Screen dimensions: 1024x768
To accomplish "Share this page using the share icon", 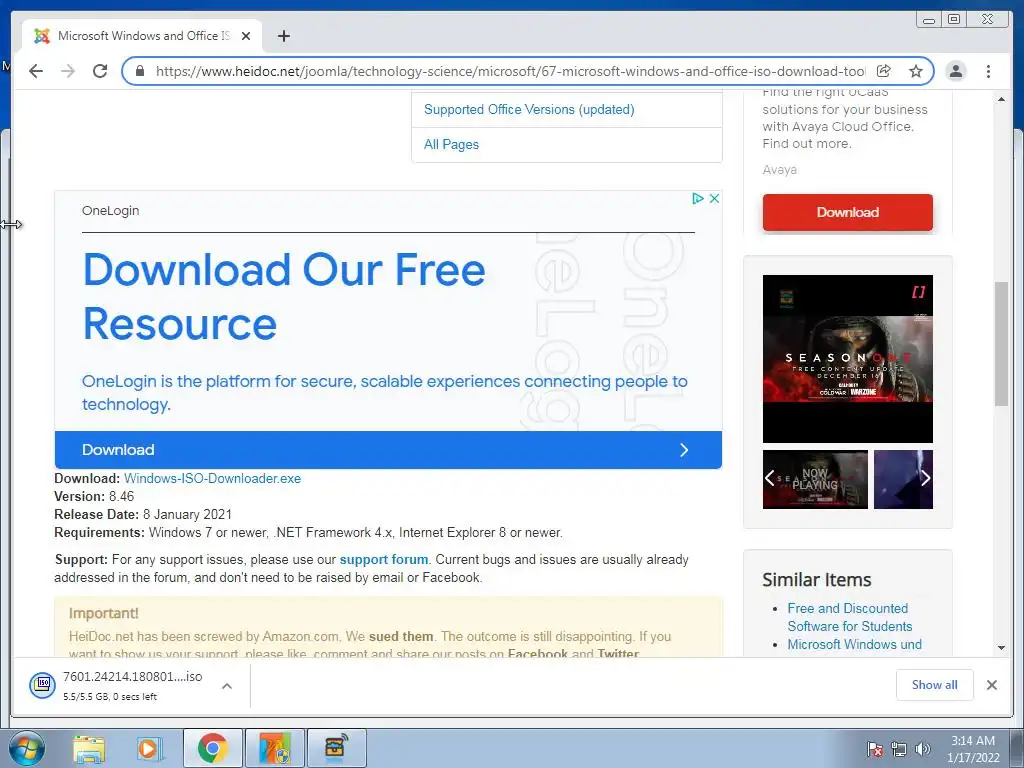I will click(884, 71).
